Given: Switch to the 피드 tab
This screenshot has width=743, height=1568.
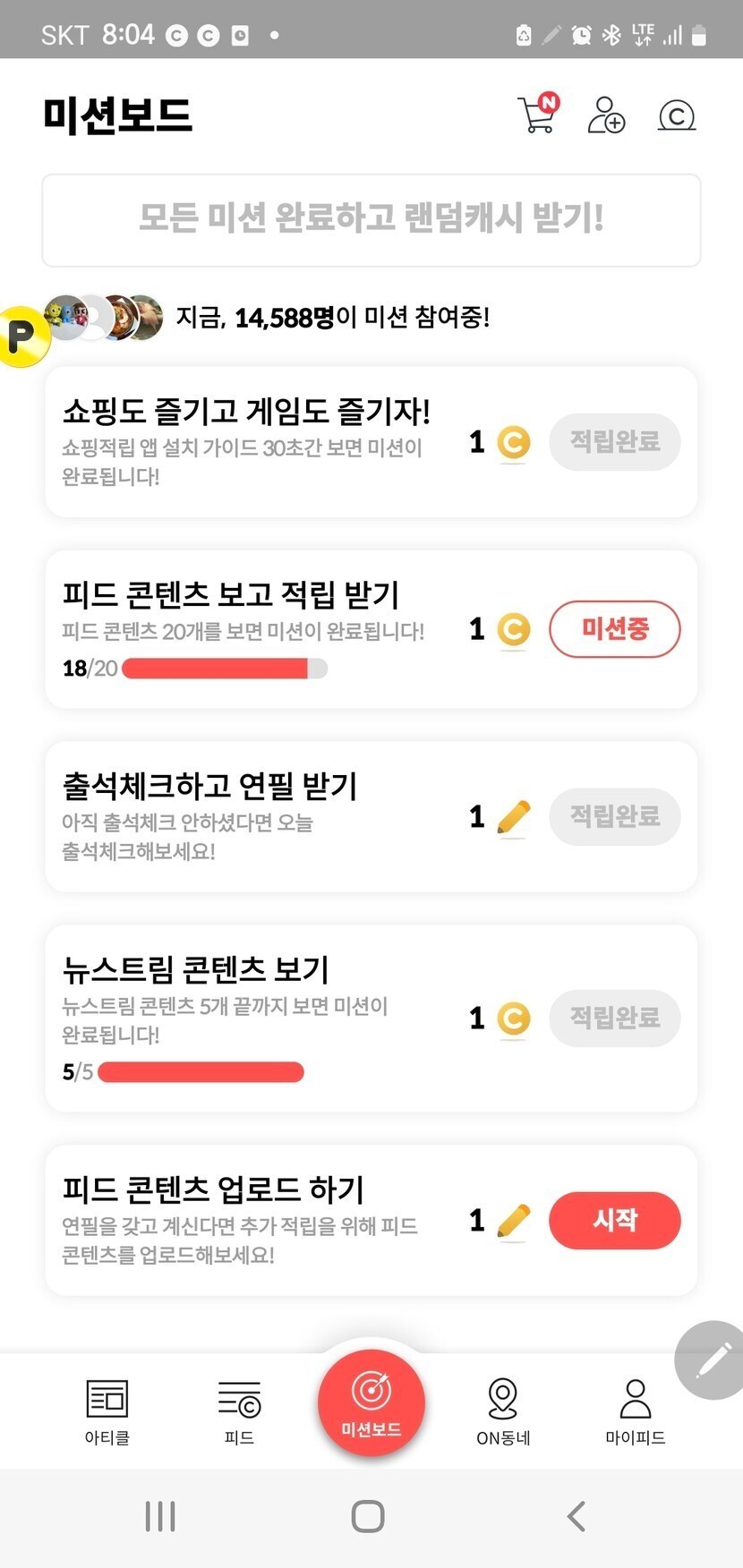Looking at the screenshot, I should (239, 1410).
